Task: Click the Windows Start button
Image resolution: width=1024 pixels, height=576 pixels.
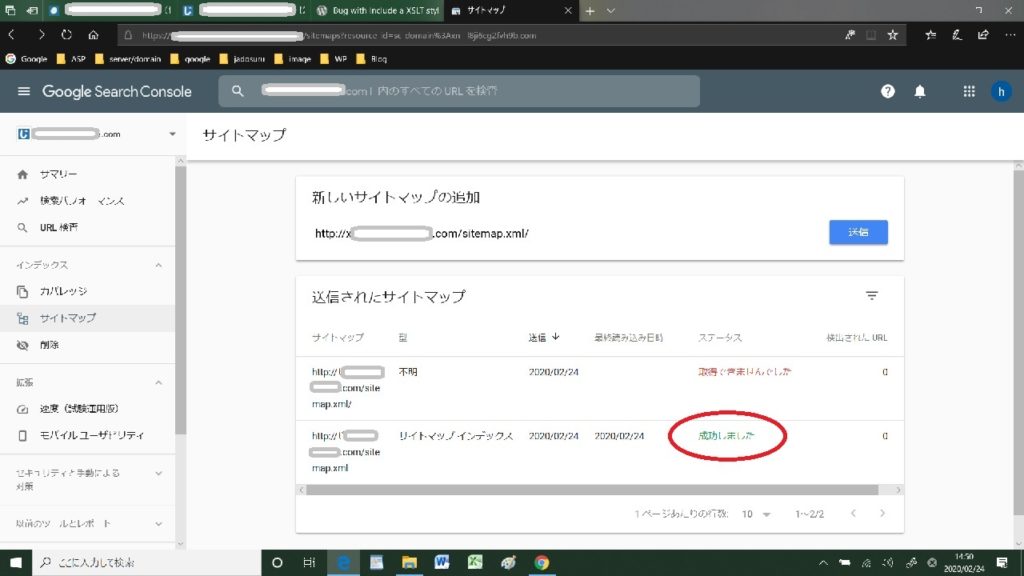Action: 15,562
